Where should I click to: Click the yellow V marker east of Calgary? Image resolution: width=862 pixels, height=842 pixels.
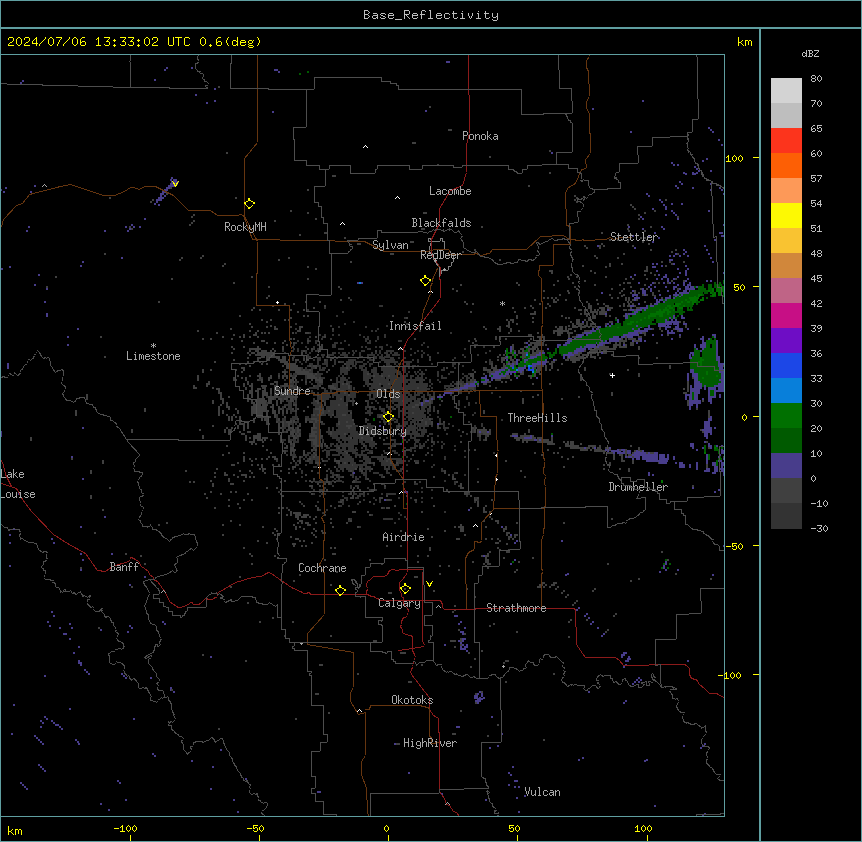(x=429, y=584)
